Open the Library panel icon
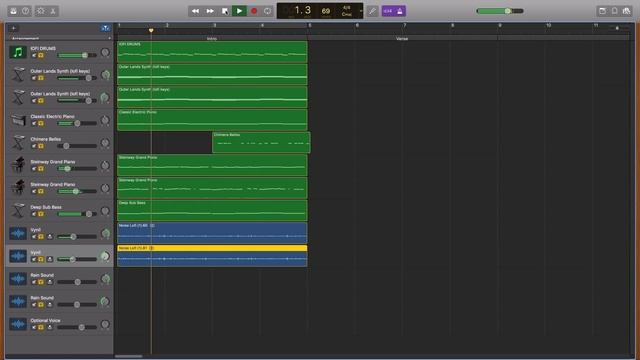The image size is (640, 360). [13, 11]
